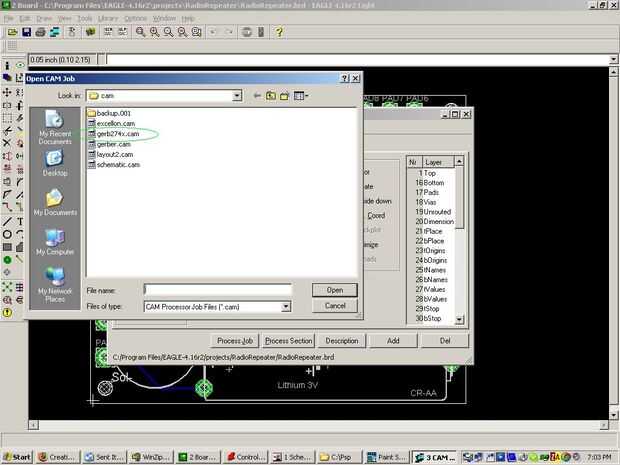620x465 pixels.
Task: Open My Network Places shortcut
Action: pos(55,277)
